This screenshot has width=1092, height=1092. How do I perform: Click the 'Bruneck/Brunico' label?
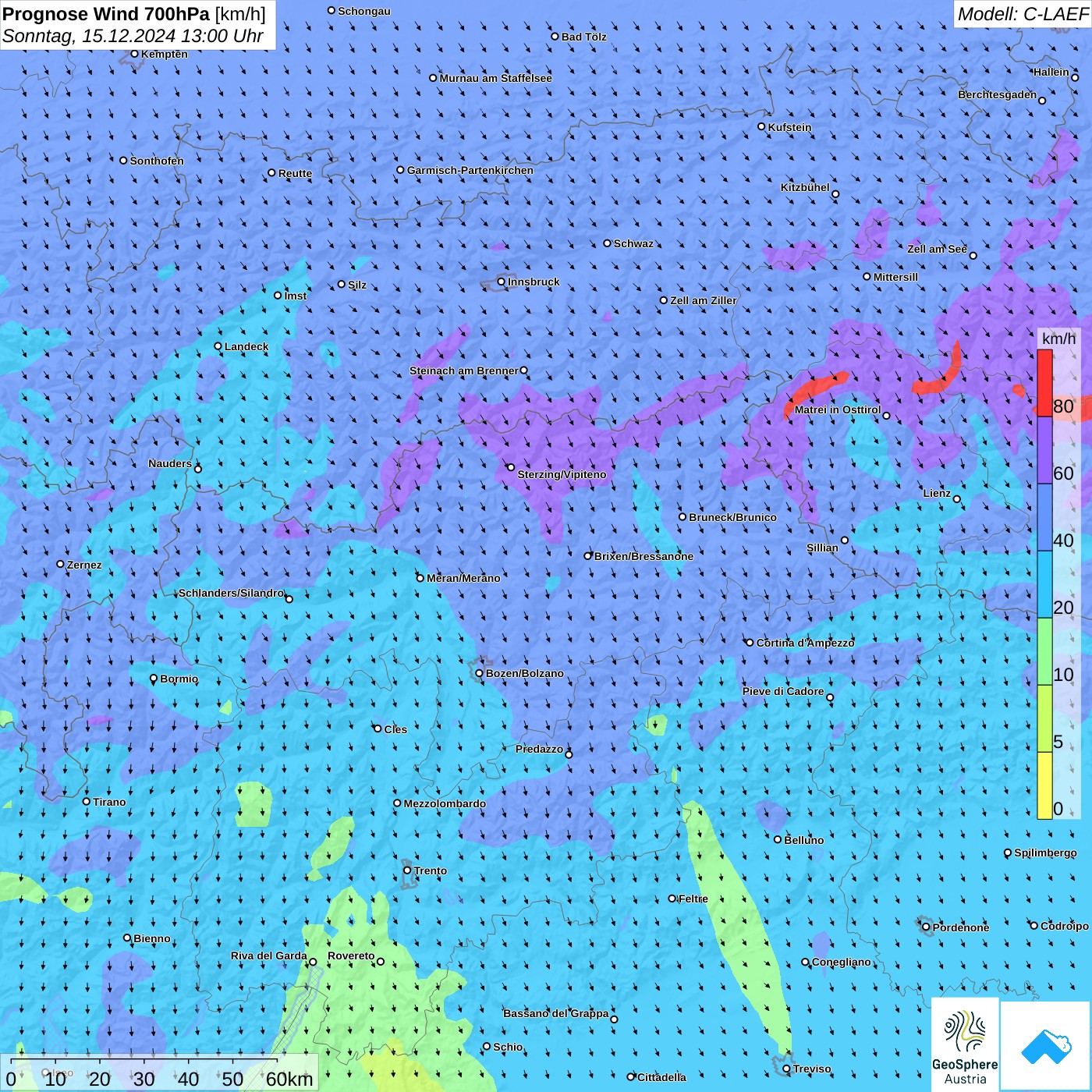733,517
